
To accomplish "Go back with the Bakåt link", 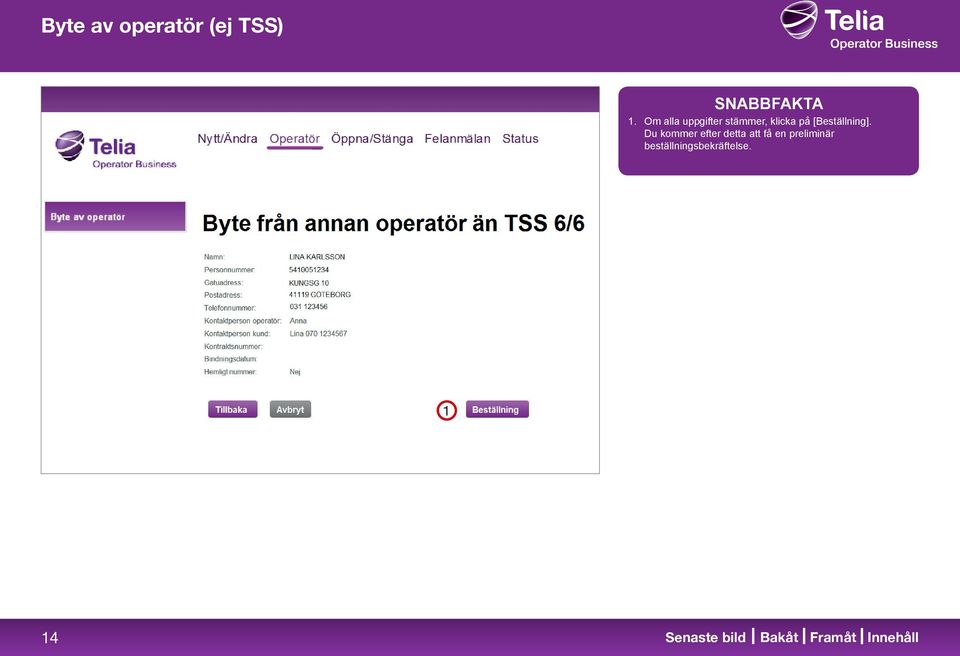I will [x=779, y=638].
